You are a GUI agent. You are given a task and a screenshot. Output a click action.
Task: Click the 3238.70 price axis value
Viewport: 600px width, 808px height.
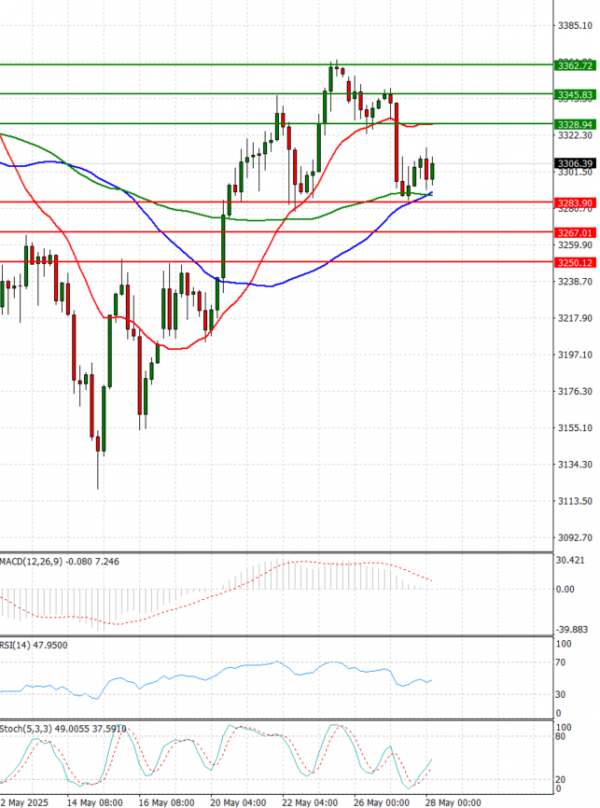tap(575, 281)
